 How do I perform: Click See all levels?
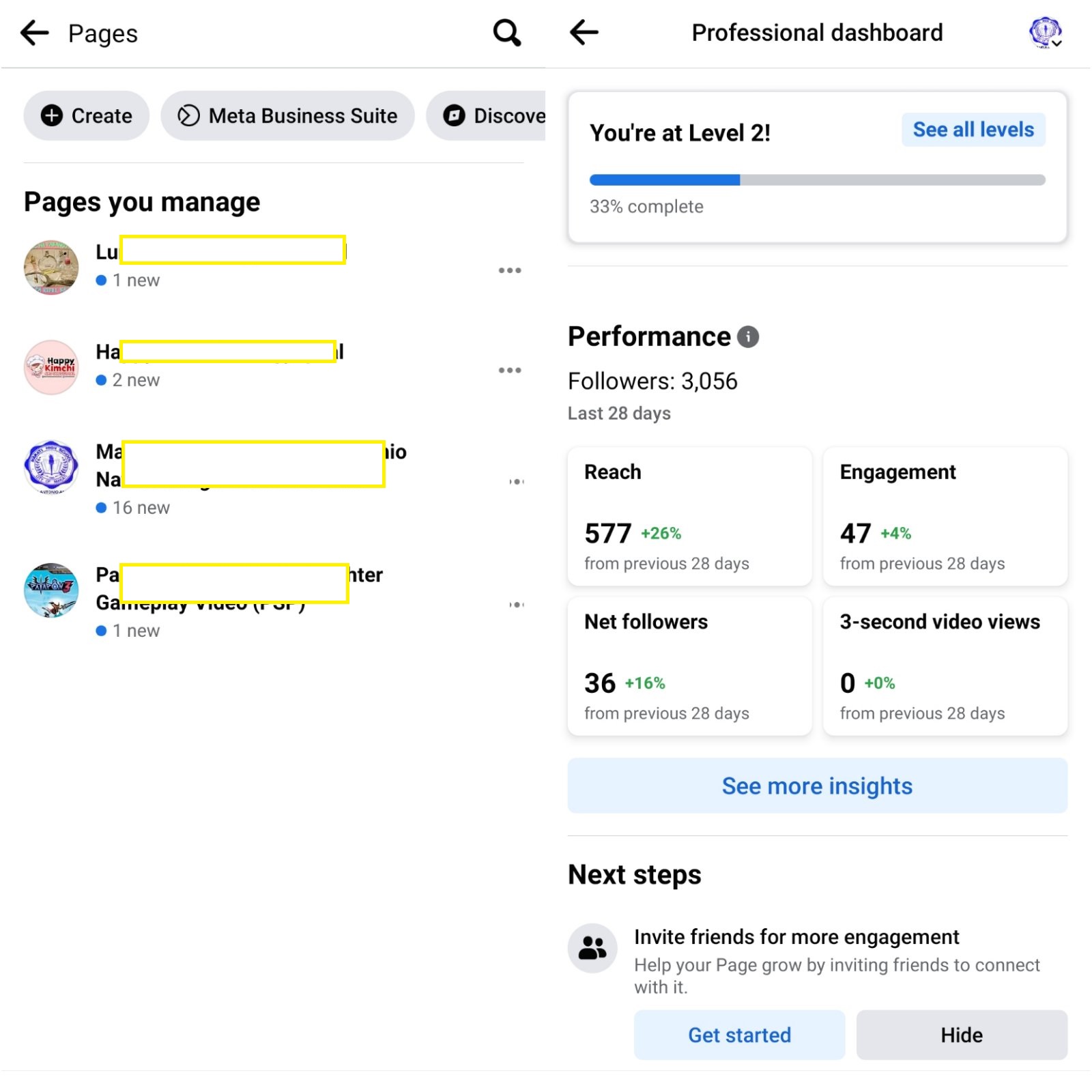point(973,130)
